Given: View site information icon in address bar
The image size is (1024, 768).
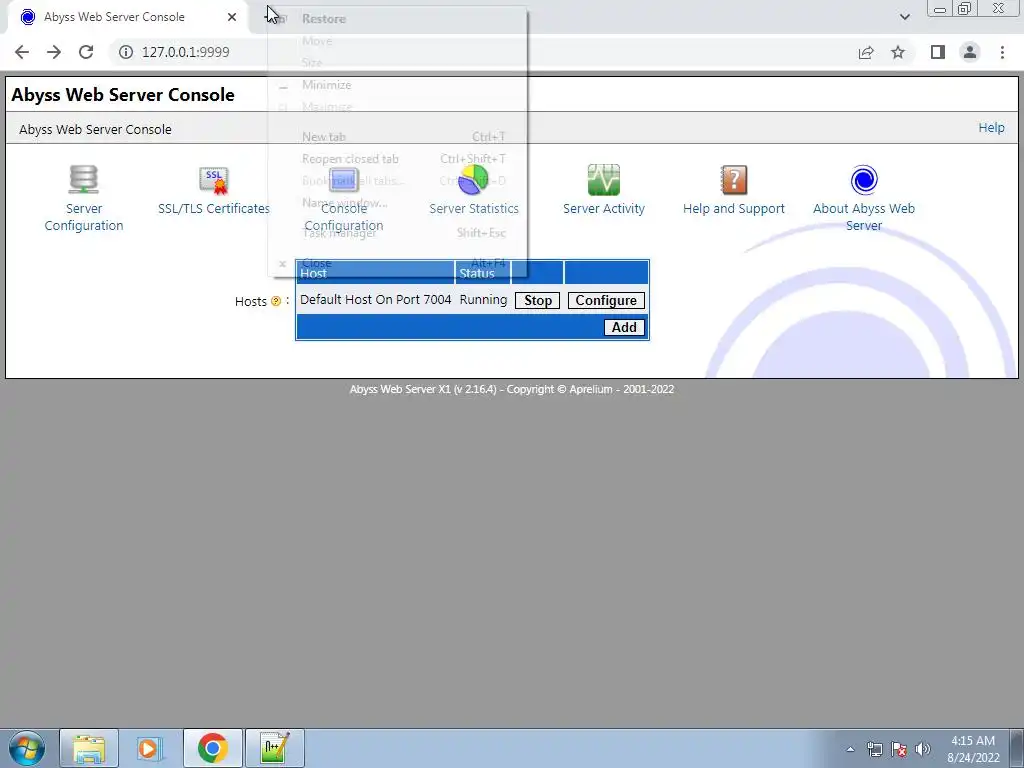Looking at the screenshot, I should click(x=126, y=52).
